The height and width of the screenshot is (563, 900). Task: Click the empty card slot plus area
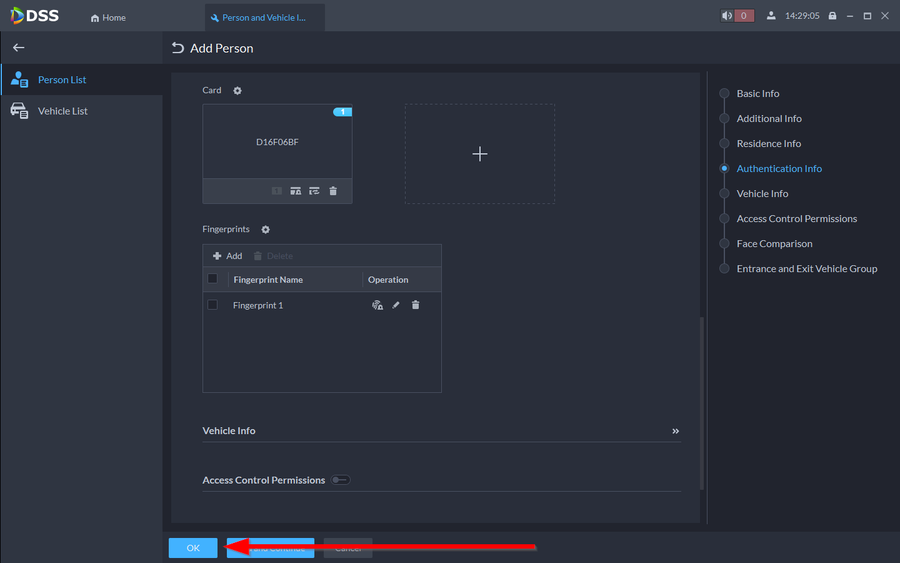[480, 154]
